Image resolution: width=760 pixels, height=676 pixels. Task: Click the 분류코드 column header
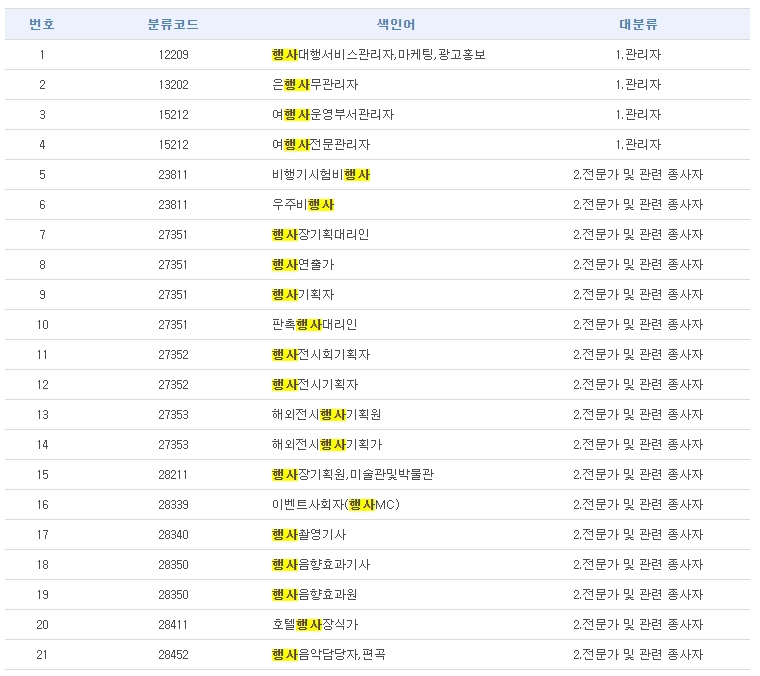[x=173, y=24]
